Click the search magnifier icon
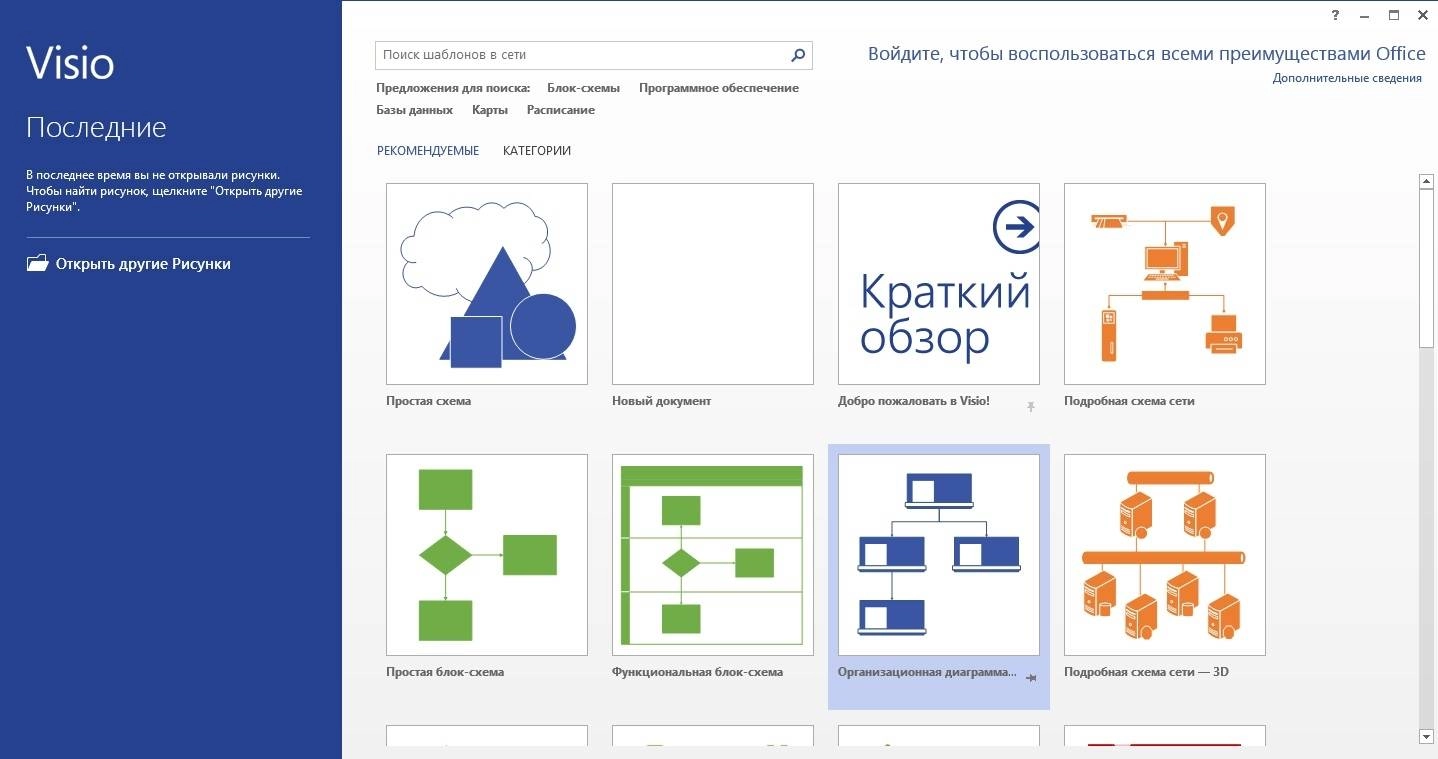The width and height of the screenshot is (1438, 759). 798,55
